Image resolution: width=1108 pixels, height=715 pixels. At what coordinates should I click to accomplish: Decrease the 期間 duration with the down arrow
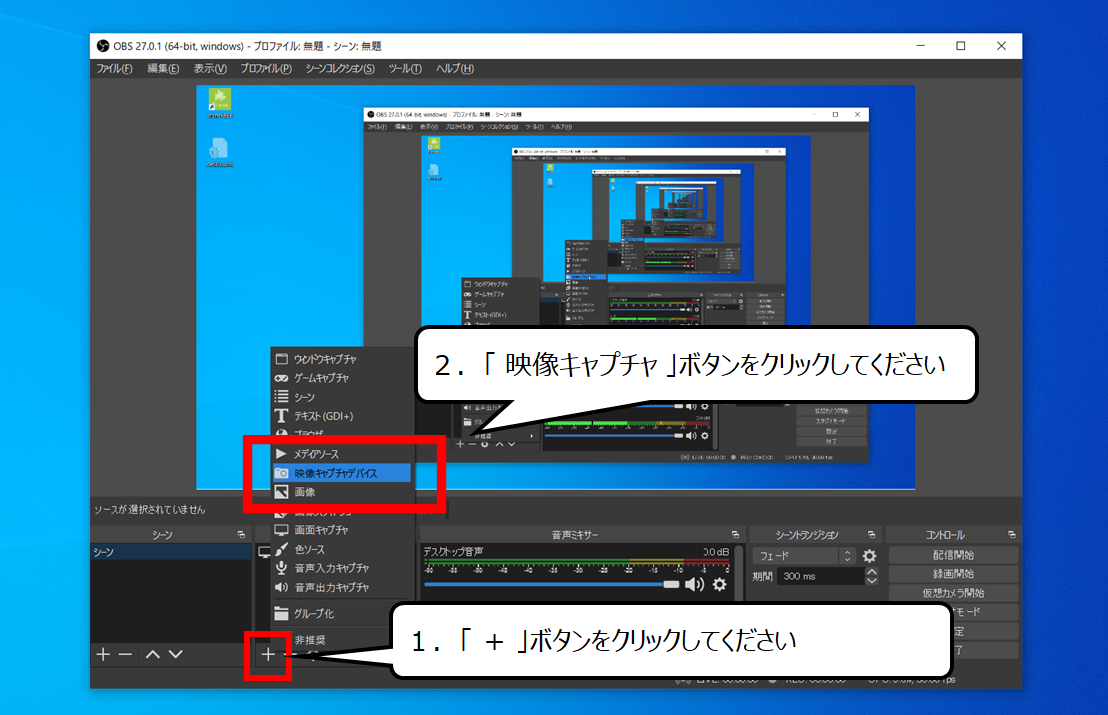pyautogui.click(x=872, y=581)
